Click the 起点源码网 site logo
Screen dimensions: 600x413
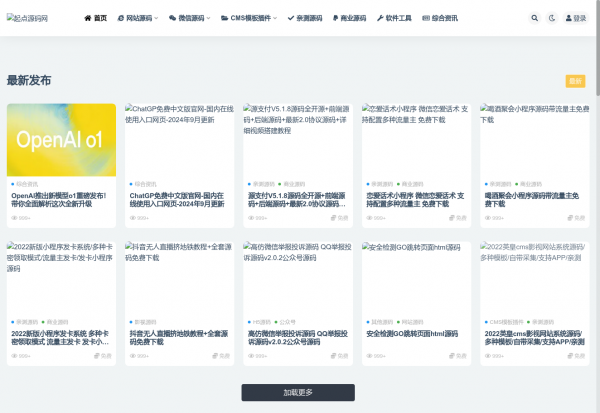27,18
